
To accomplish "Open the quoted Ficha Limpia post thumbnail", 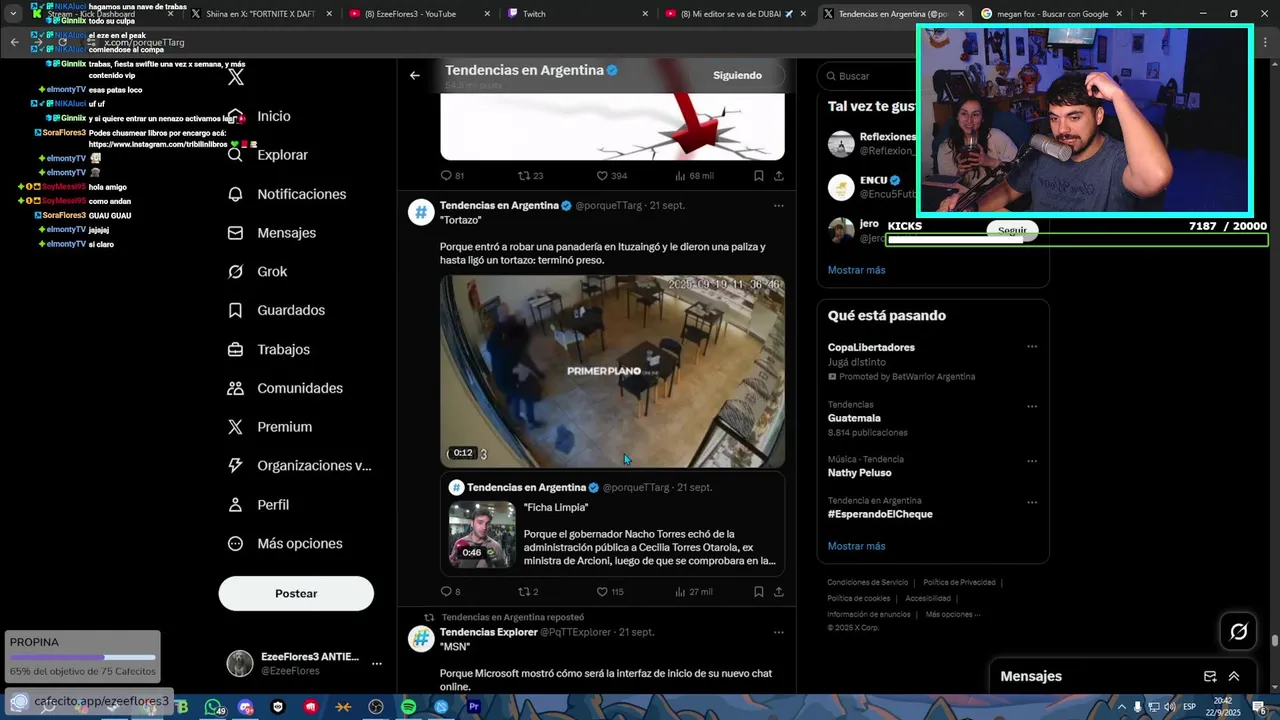I will click(482, 535).
